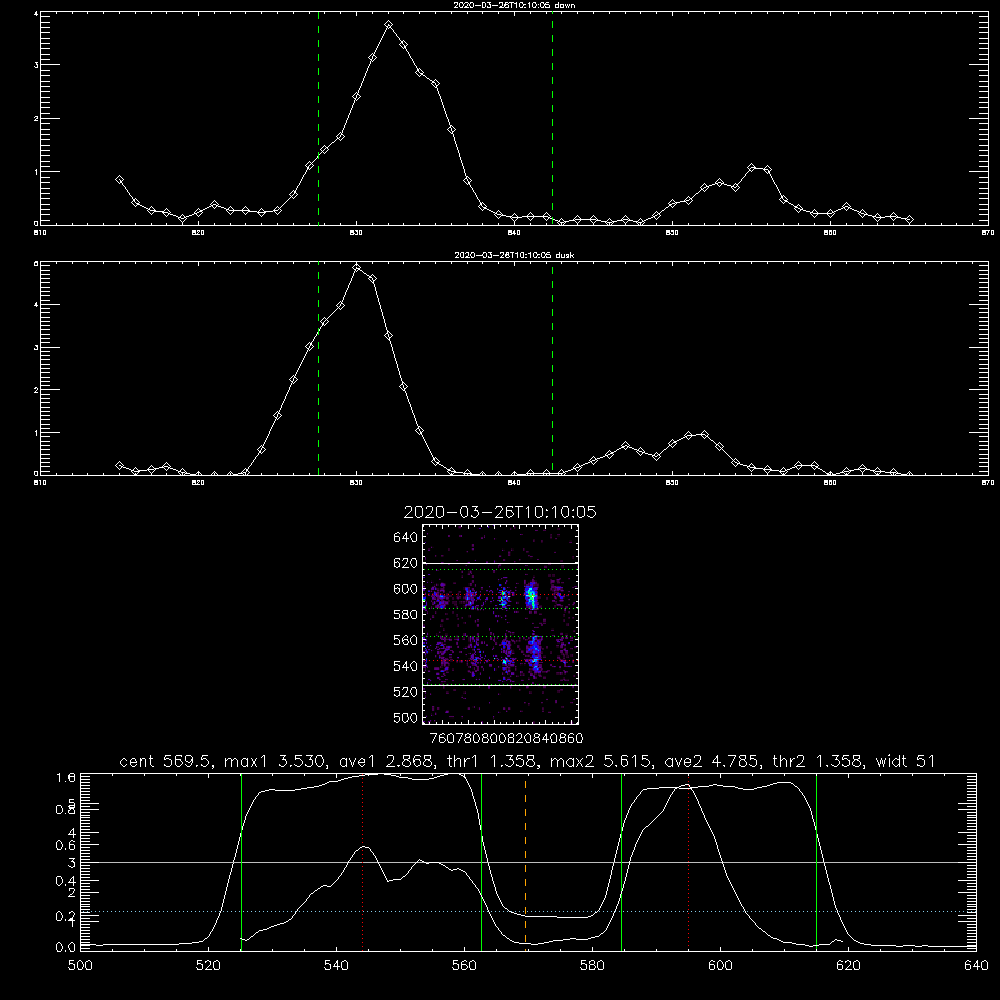Select the 2020-03-26T10:10:05 heading above the spectral image
Viewport: 1000px width, 1000px height.
tap(500, 512)
